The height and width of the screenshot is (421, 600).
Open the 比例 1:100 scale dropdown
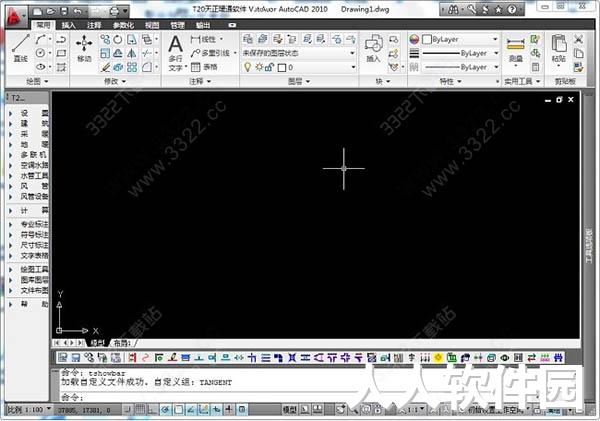pyautogui.click(x=29, y=410)
